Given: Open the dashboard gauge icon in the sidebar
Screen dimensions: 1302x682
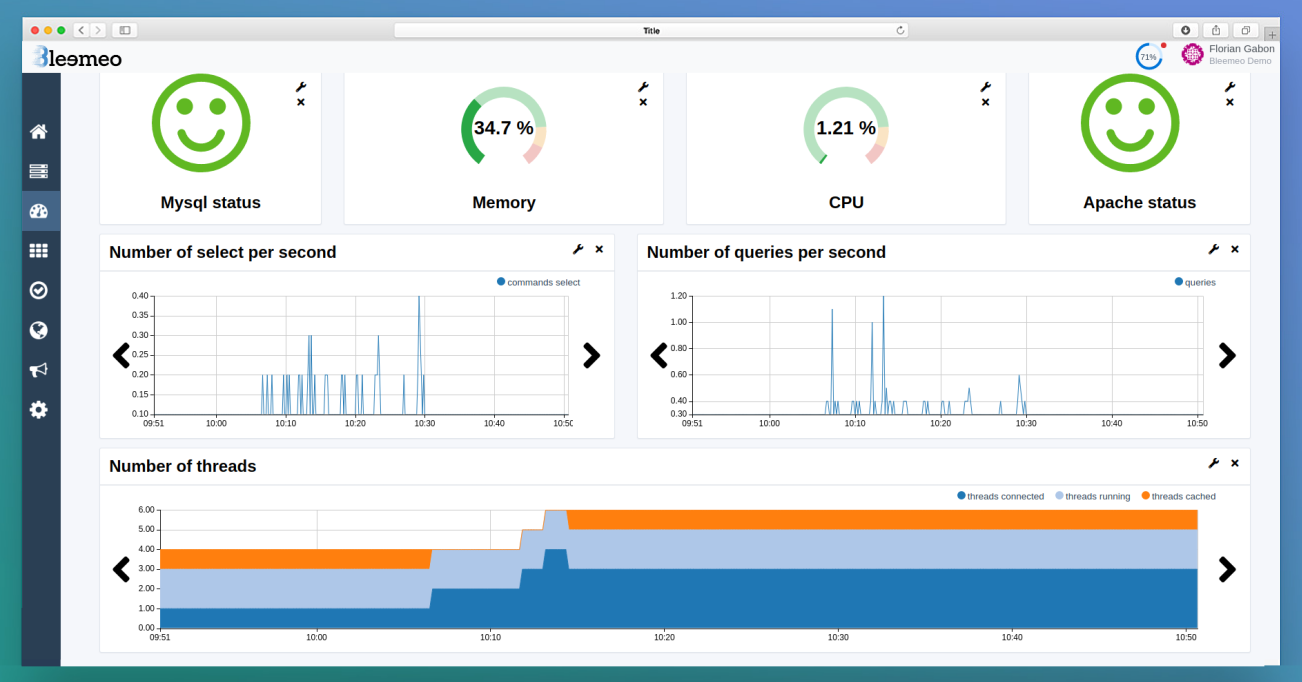Looking at the screenshot, I should pyautogui.click(x=39, y=210).
